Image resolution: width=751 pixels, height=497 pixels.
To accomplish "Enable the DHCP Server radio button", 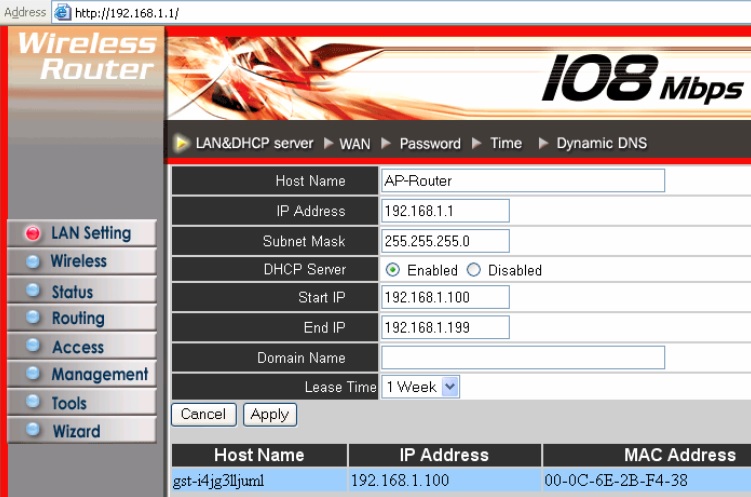I will (x=393, y=270).
